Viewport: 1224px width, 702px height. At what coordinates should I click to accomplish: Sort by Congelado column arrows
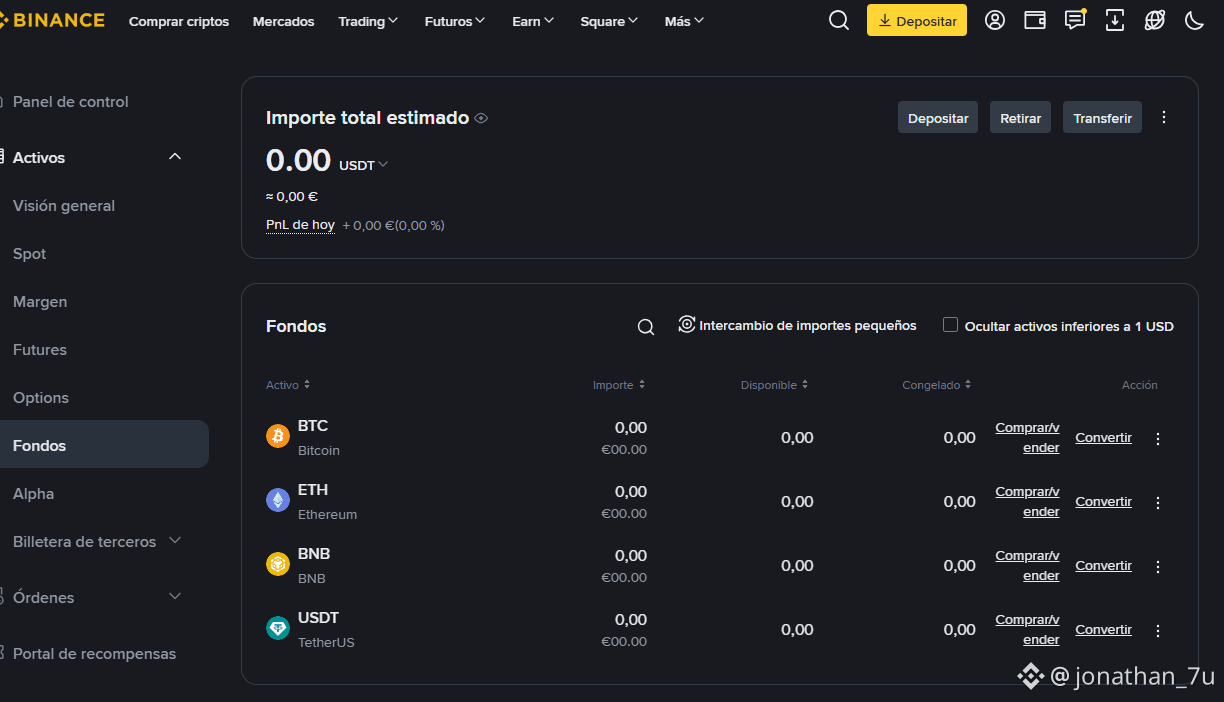coord(968,385)
